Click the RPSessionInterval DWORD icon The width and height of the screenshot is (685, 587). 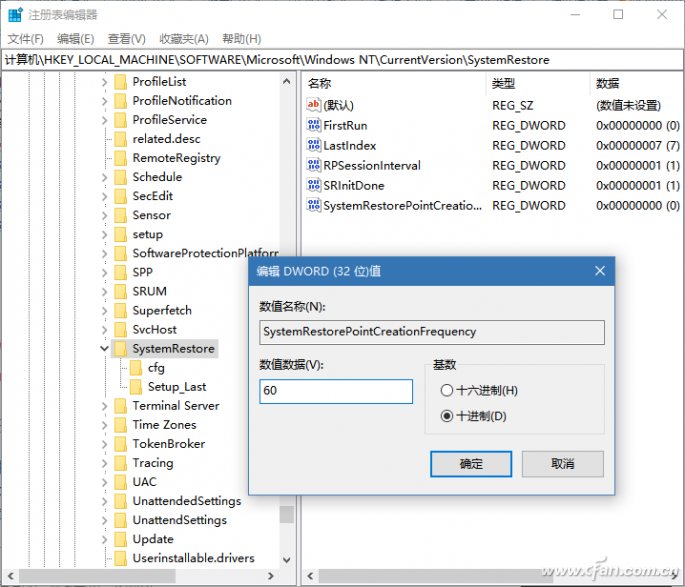coord(313,165)
